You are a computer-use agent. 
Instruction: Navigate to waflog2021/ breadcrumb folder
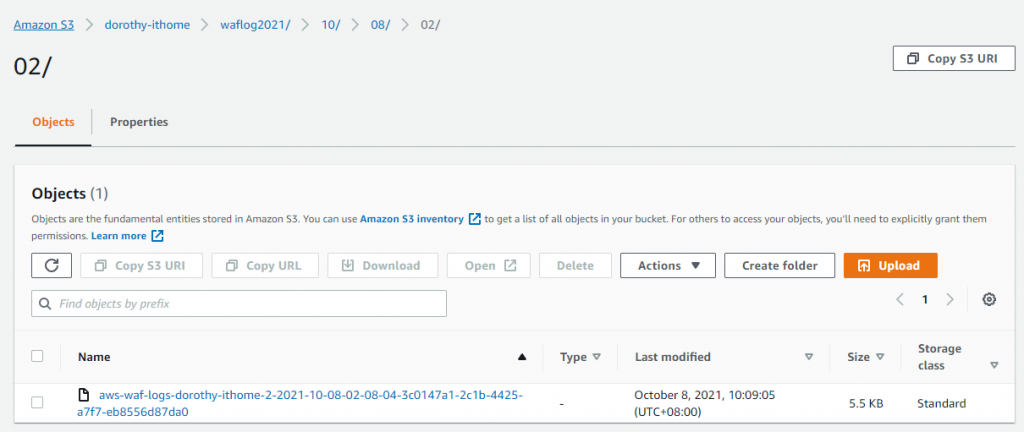tap(255, 25)
